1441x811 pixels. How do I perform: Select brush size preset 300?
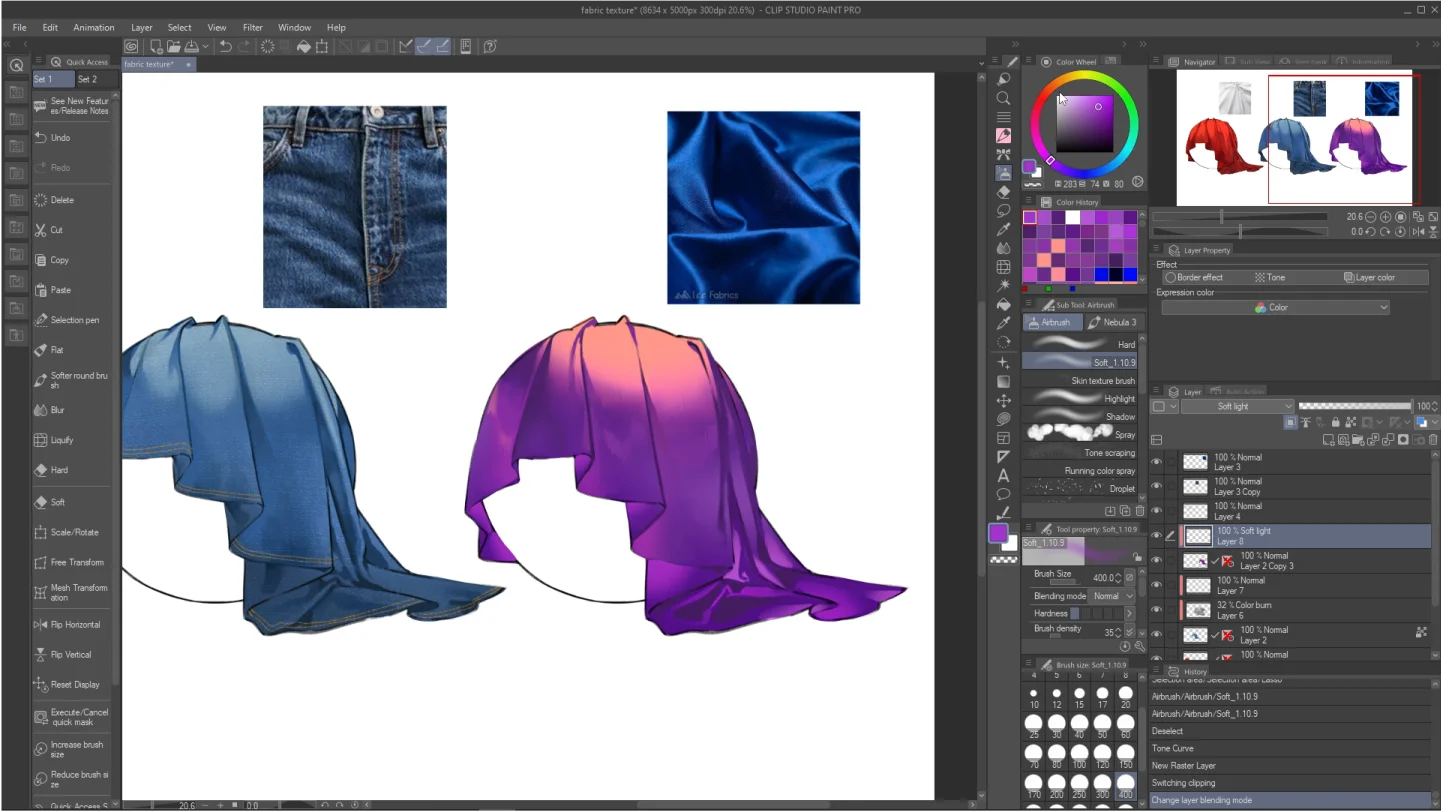click(x=1102, y=786)
